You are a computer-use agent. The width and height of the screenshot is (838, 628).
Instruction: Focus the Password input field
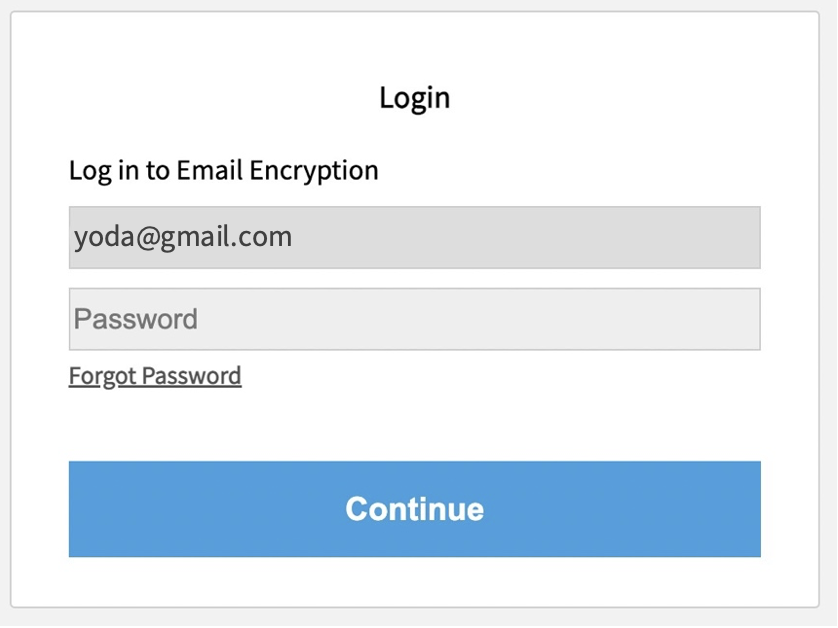click(414, 319)
